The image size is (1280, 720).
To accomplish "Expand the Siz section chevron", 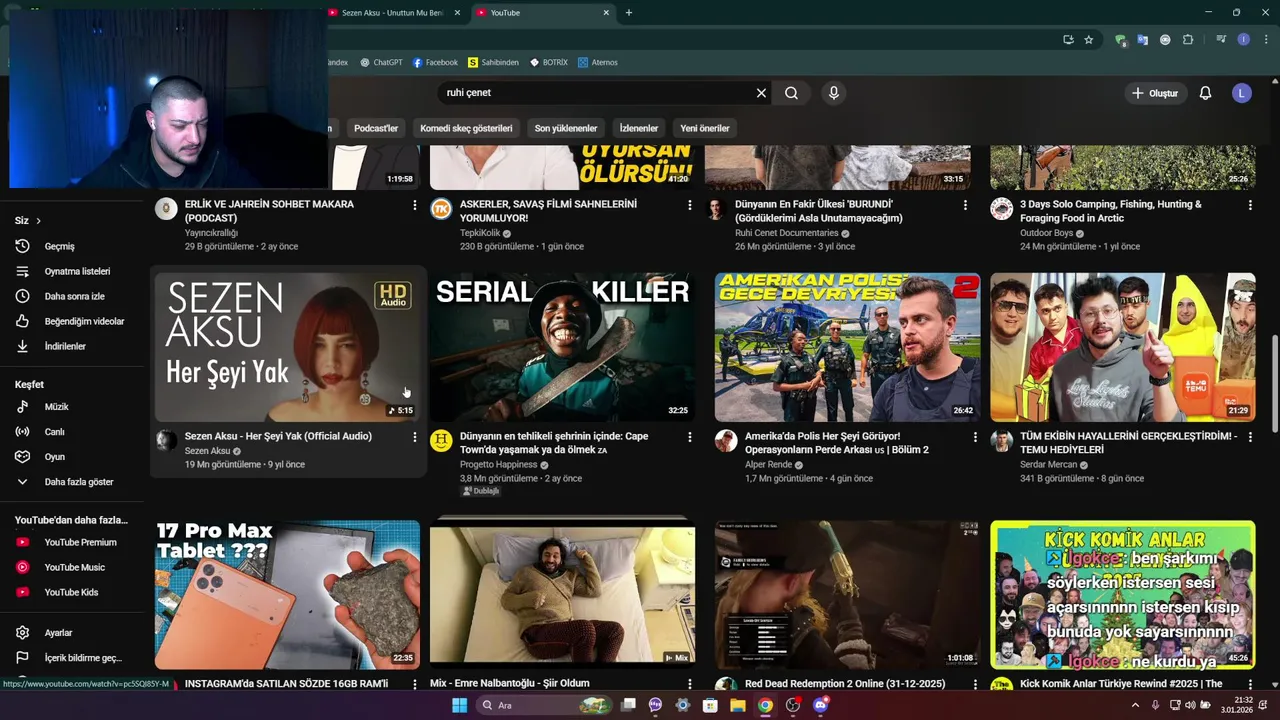I will tap(38, 220).
